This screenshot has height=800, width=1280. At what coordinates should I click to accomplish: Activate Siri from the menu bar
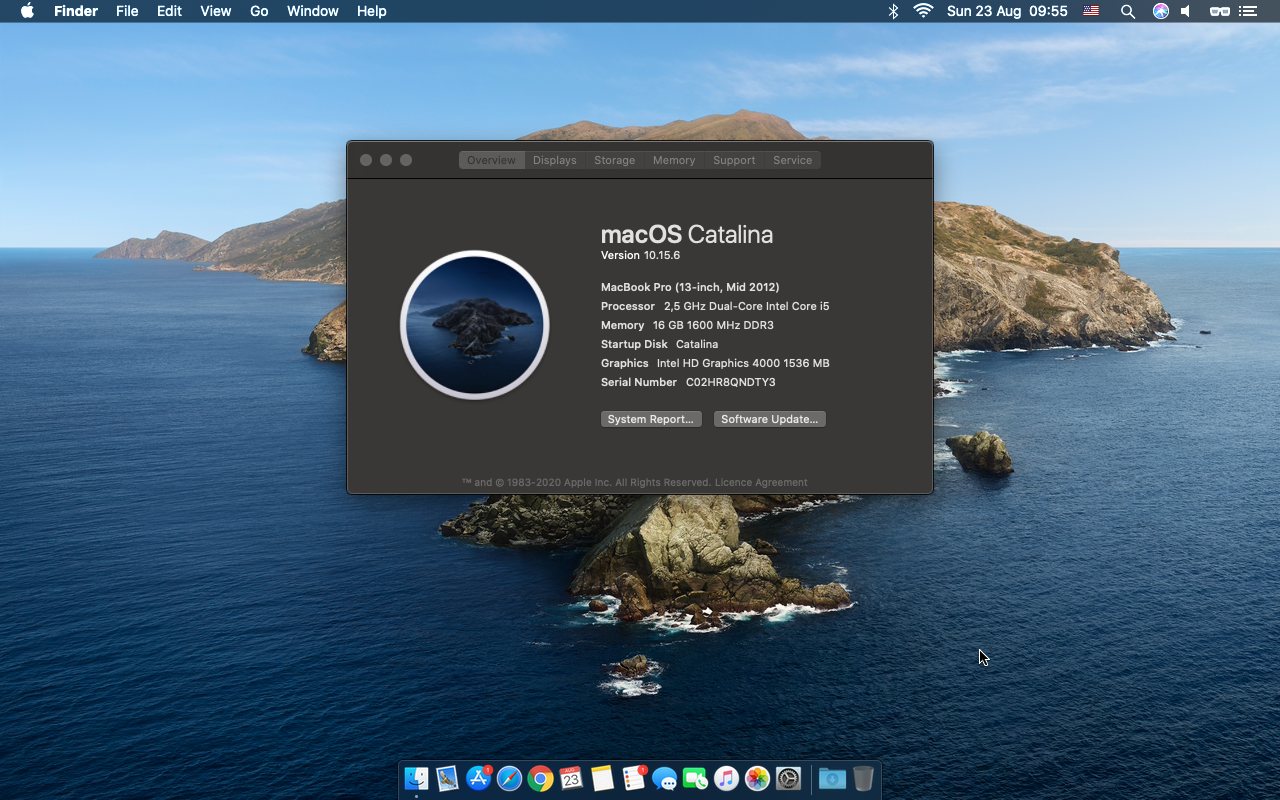click(1160, 11)
